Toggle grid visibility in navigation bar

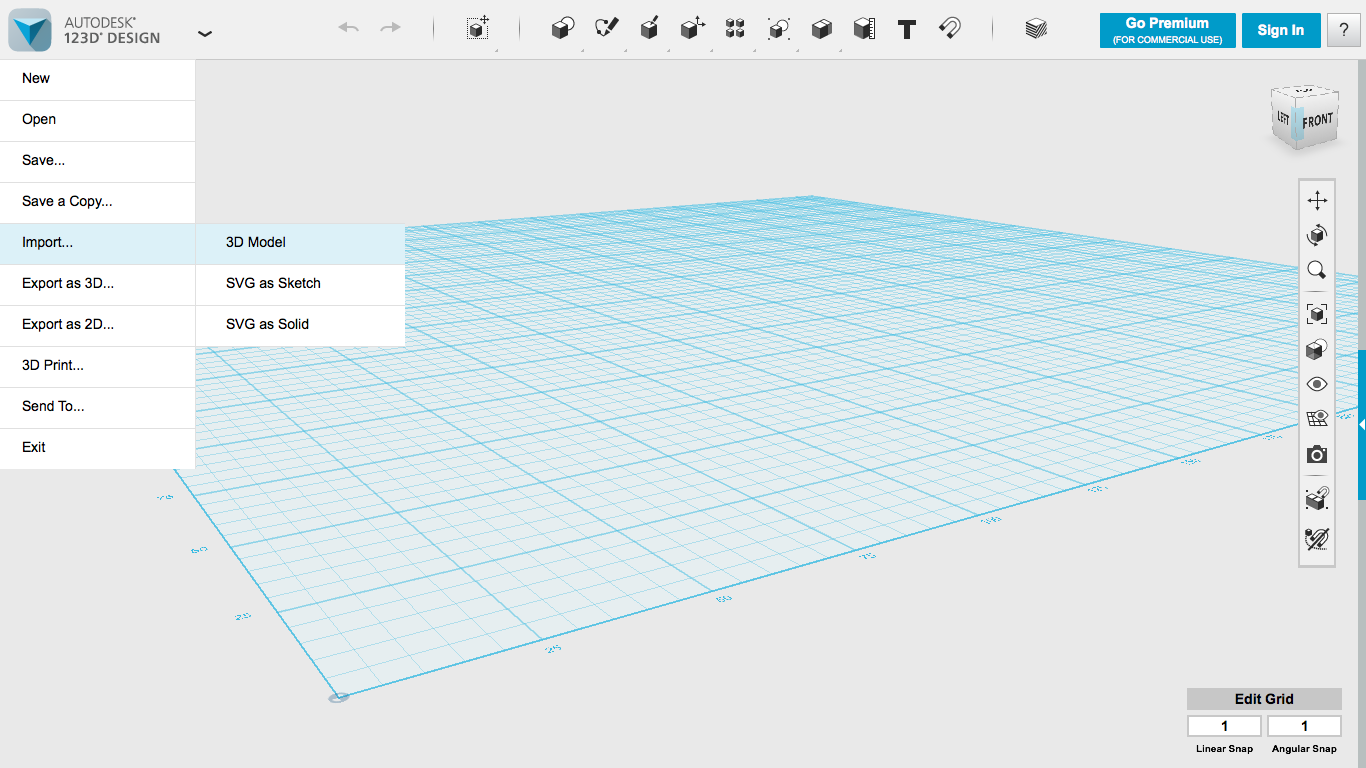click(1317, 419)
